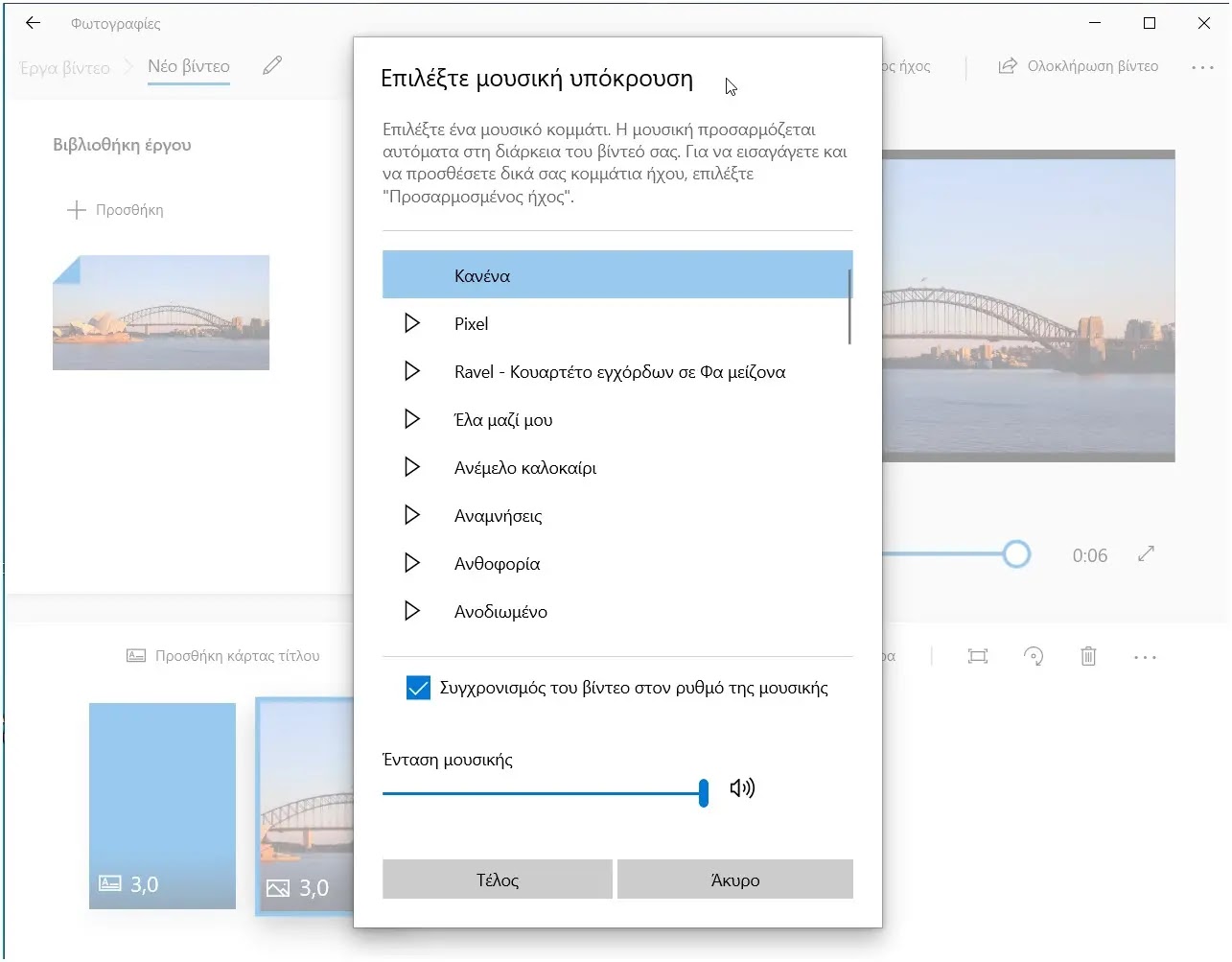Image resolution: width=1232 pixels, height=962 pixels.
Task: Play preview of Αναμνήσεις track
Action: click(x=412, y=515)
